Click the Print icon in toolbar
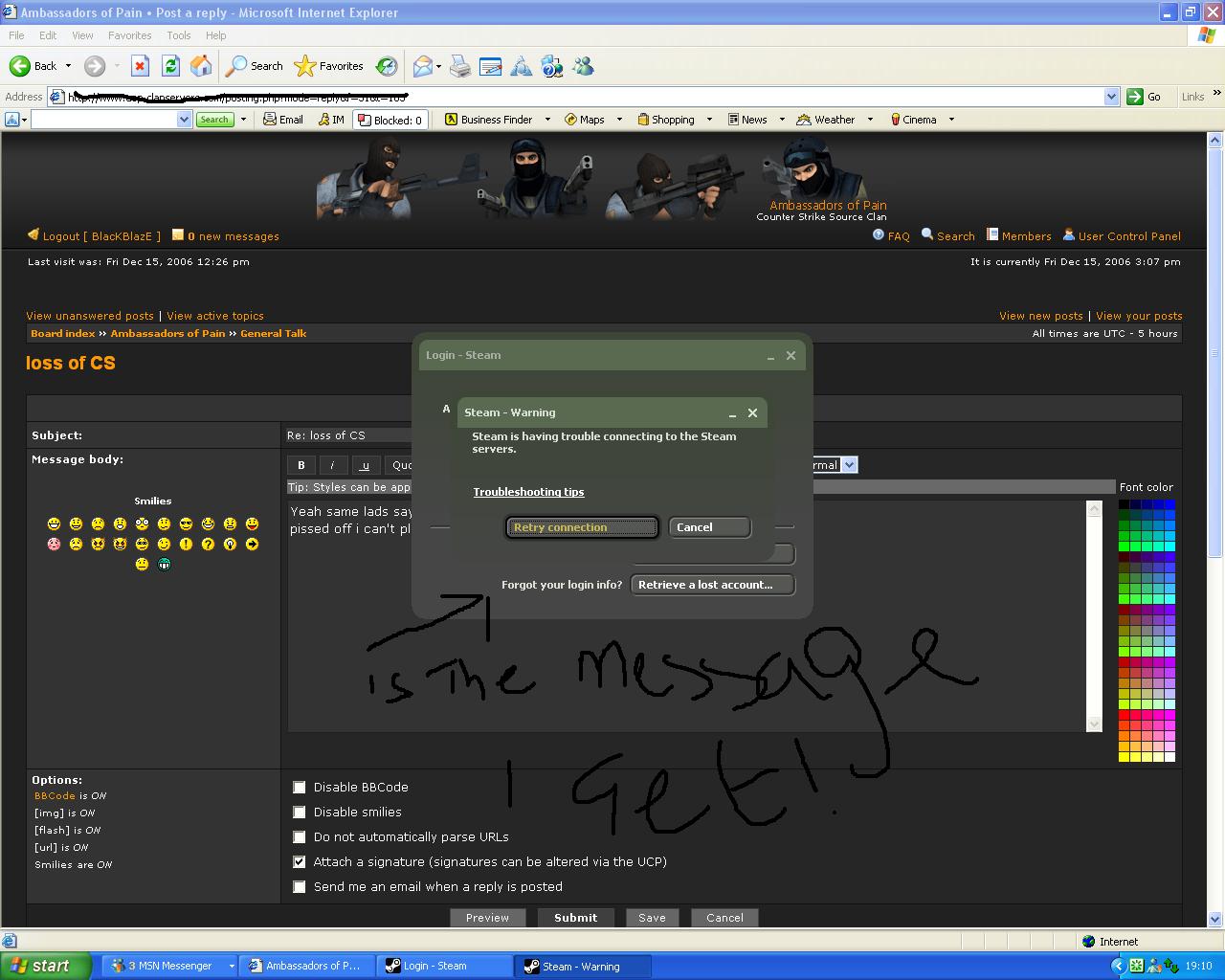1225x980 pixels. (460, 66)
